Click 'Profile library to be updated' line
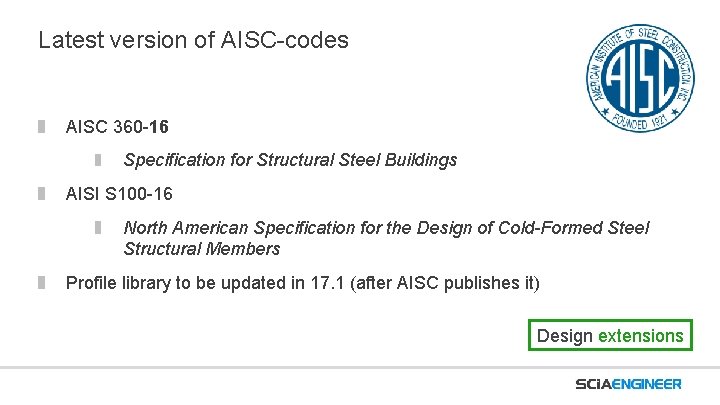Screen dimensions: 720x405 303,283
